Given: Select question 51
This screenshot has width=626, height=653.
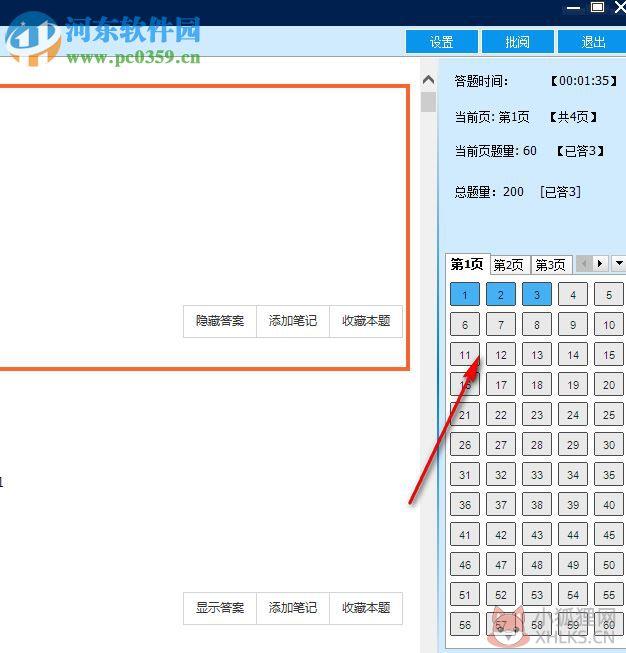Looking at the screenshot, I should tap(465, 595).
